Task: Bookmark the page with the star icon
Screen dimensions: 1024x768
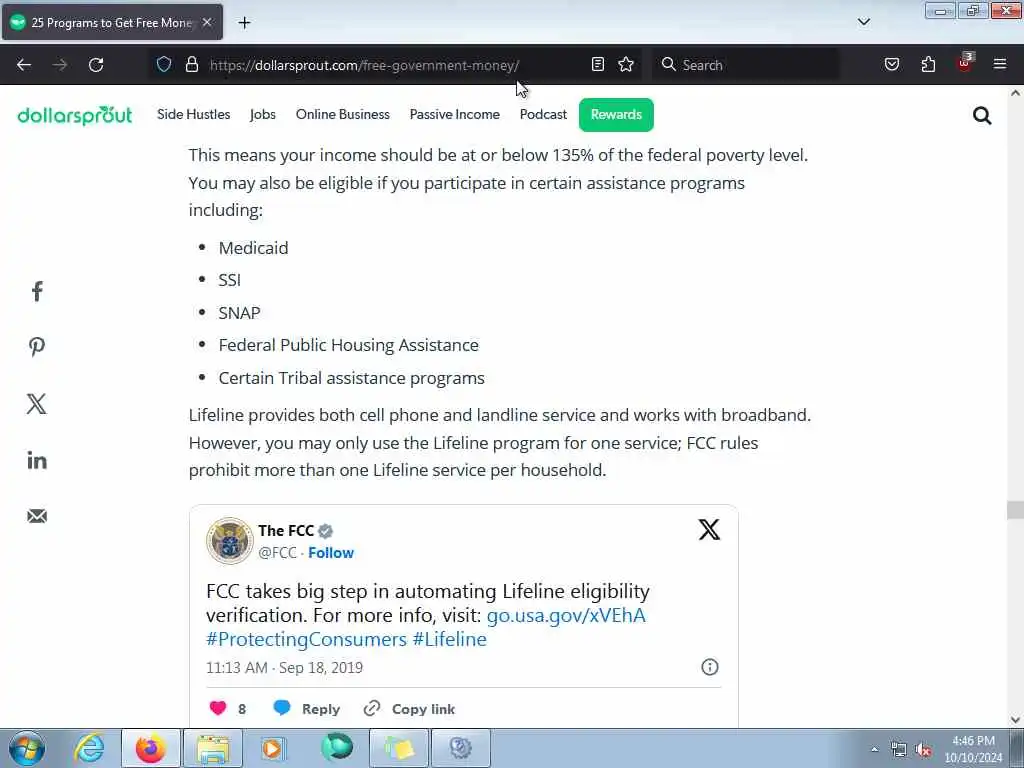Action: (x=626, y=65)
